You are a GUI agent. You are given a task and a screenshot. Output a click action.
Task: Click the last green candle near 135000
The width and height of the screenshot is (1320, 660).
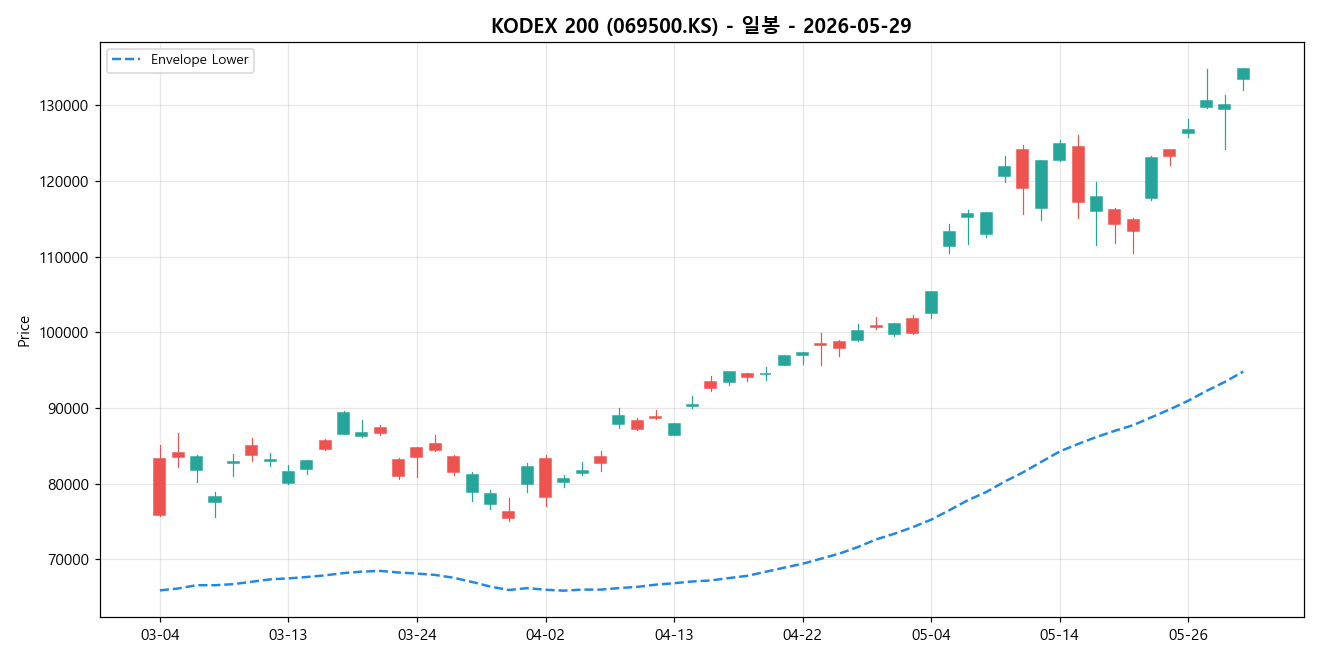click(1243, 74)
